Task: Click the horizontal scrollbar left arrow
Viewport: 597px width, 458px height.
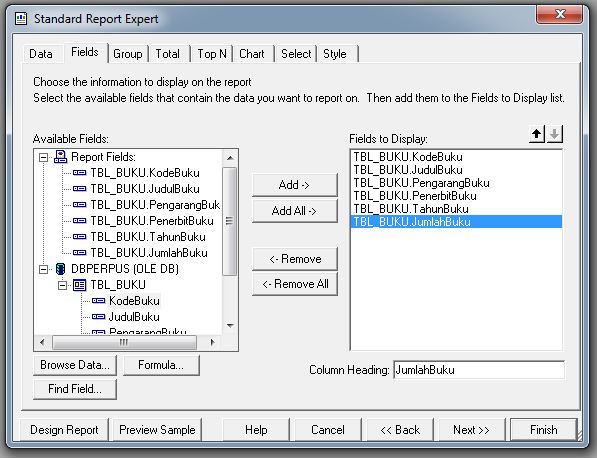Action: coord(42,342)
